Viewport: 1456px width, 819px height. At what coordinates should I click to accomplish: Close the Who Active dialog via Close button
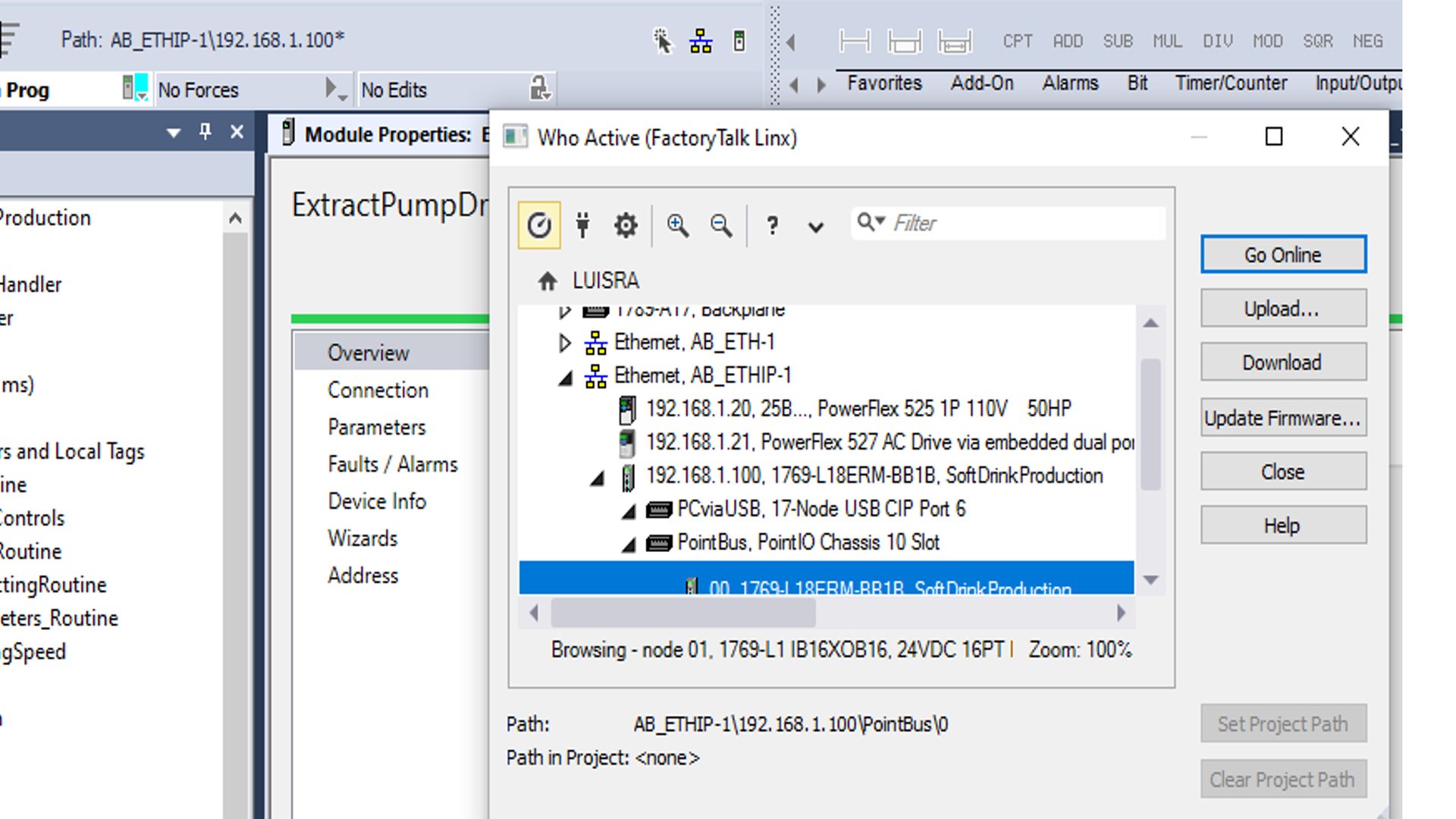click(x=1283, y=472)
